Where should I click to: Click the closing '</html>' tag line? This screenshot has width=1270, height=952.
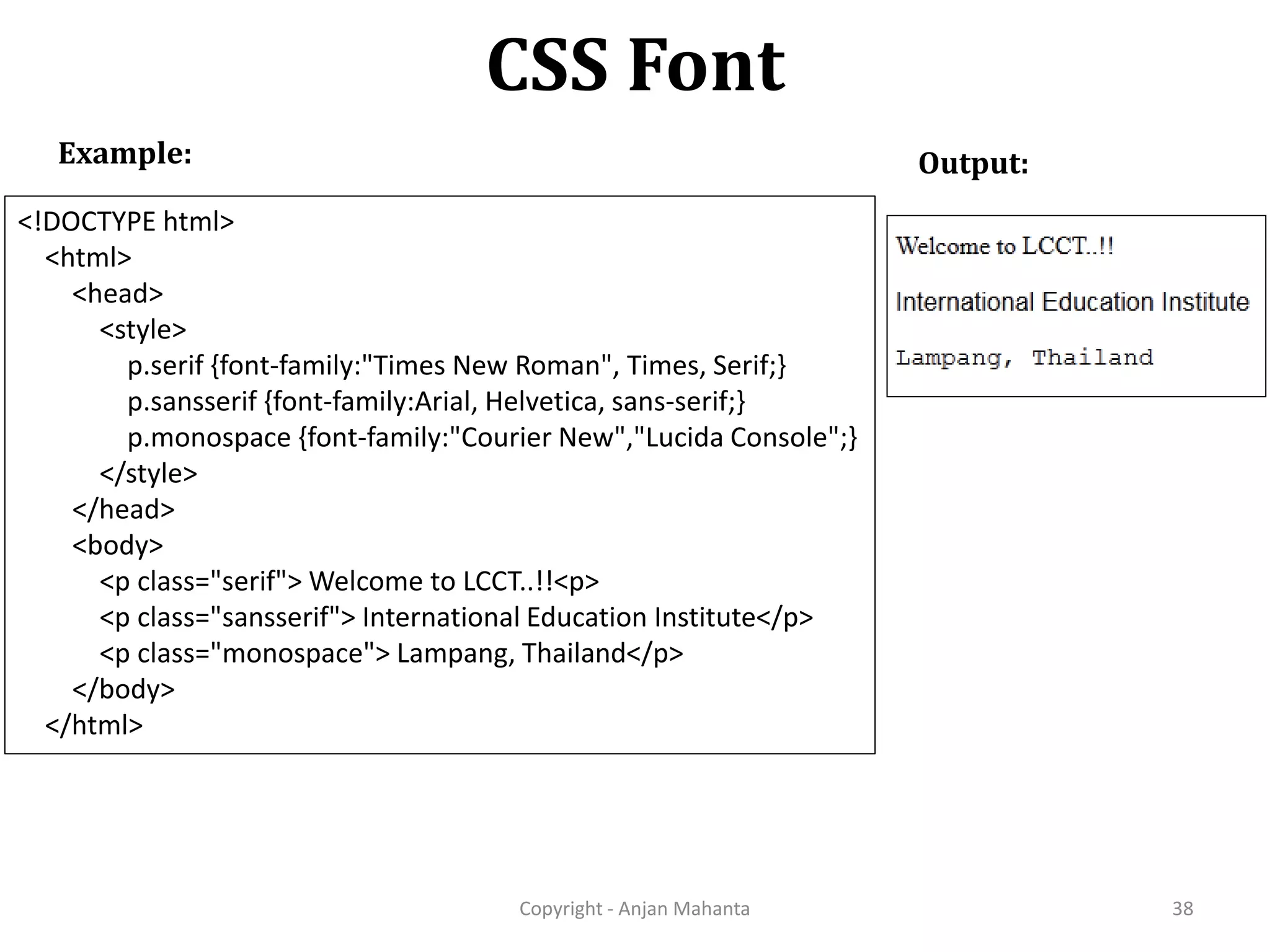coord(94,725)
